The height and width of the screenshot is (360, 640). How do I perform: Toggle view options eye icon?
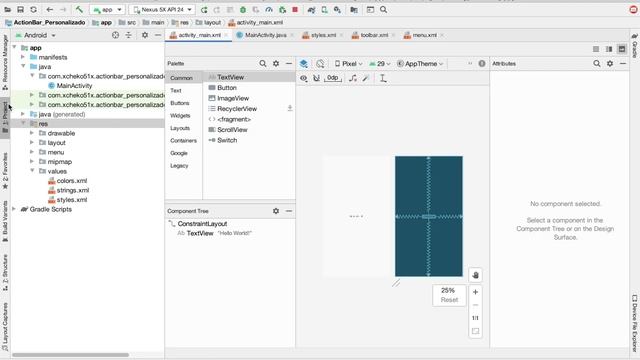304,78
